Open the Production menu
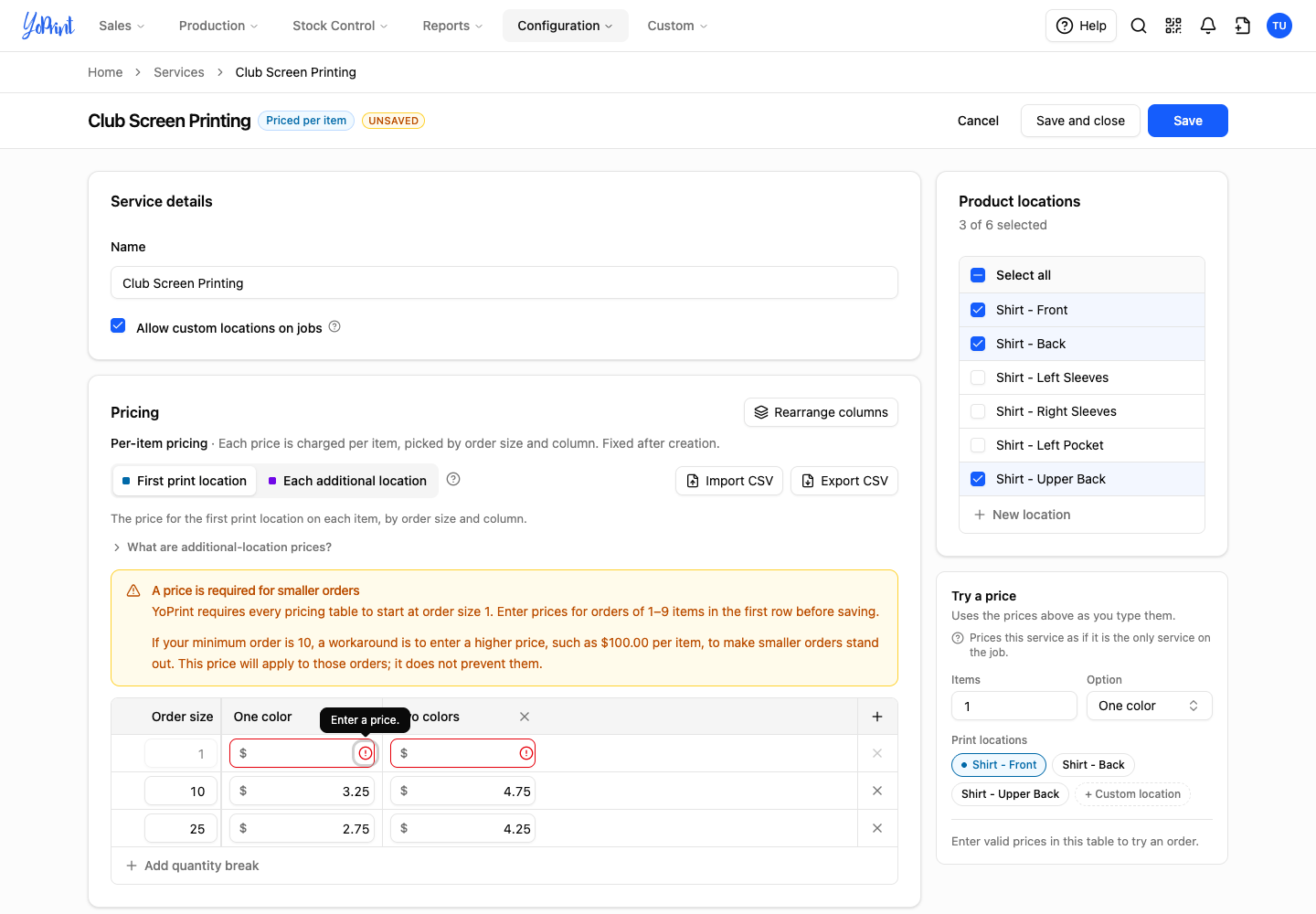 point(218,26)
